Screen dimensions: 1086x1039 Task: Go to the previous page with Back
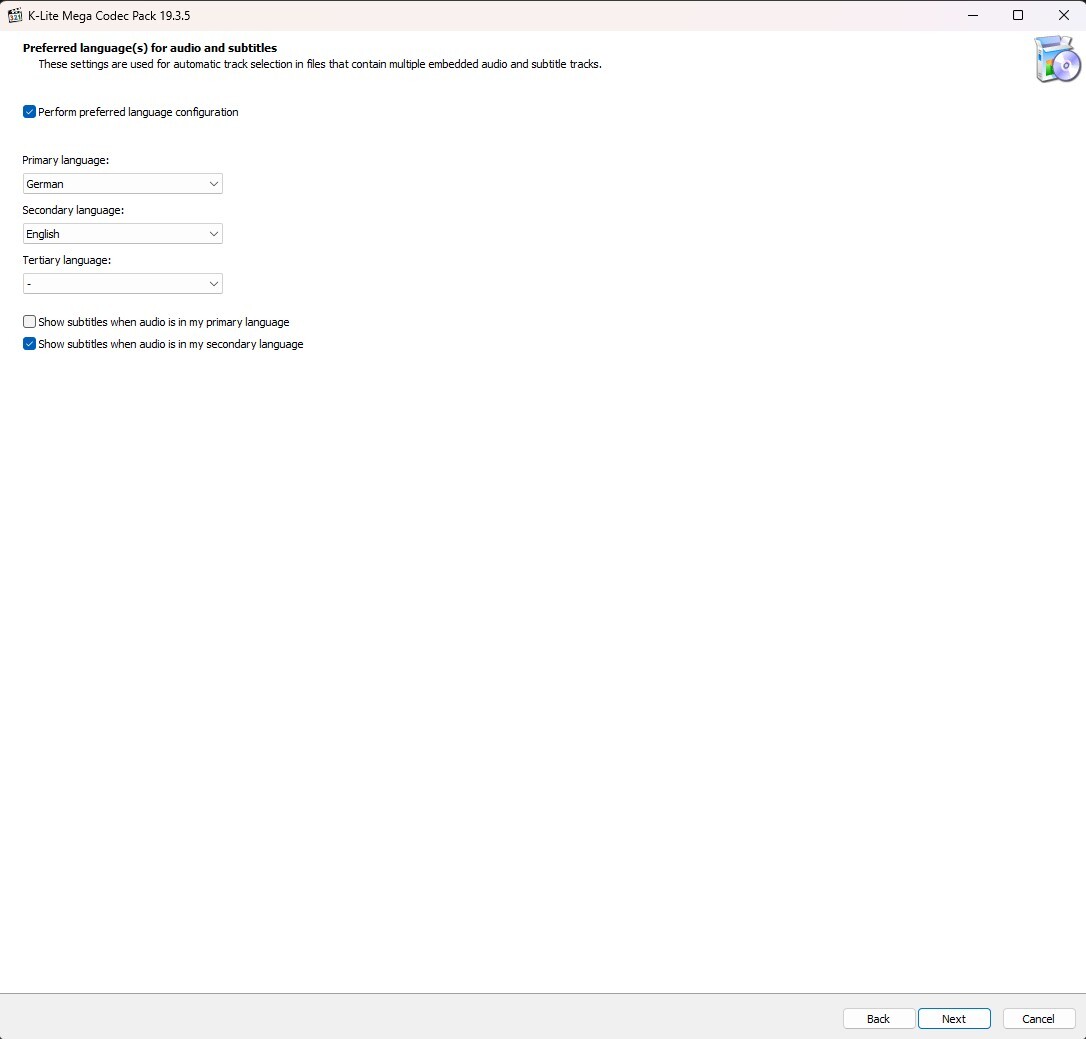pyautogui.click(x=878, y=1018)
